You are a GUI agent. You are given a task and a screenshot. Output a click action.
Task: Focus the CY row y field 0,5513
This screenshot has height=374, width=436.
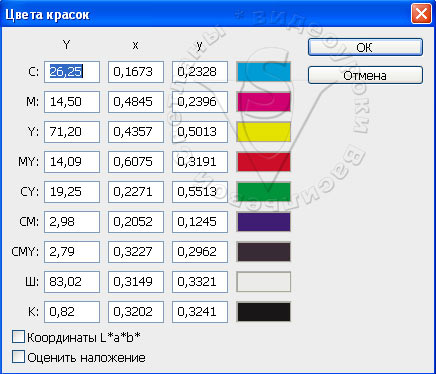coord(200,192)
